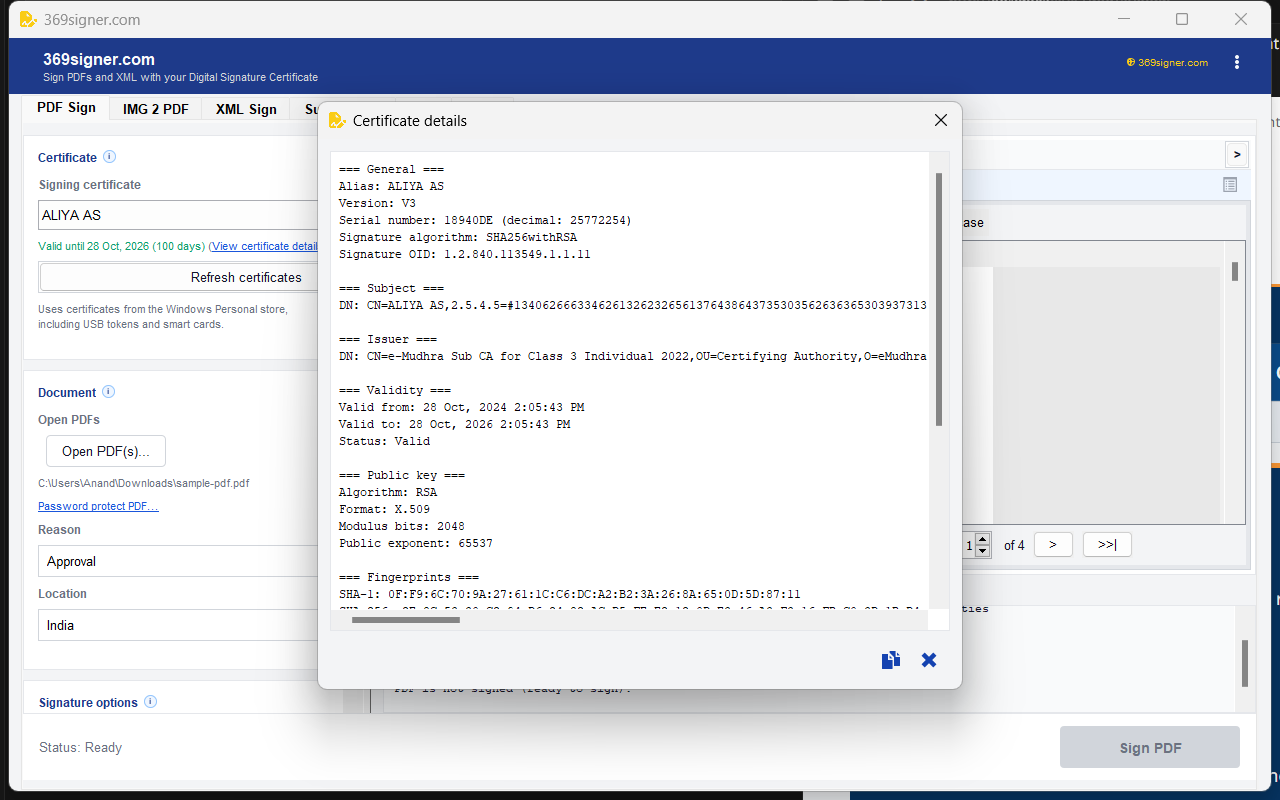Screen dimensions: 1280x800
Task: Switch to the IMG 2 PDF tab
Action: tap(156, 109)
